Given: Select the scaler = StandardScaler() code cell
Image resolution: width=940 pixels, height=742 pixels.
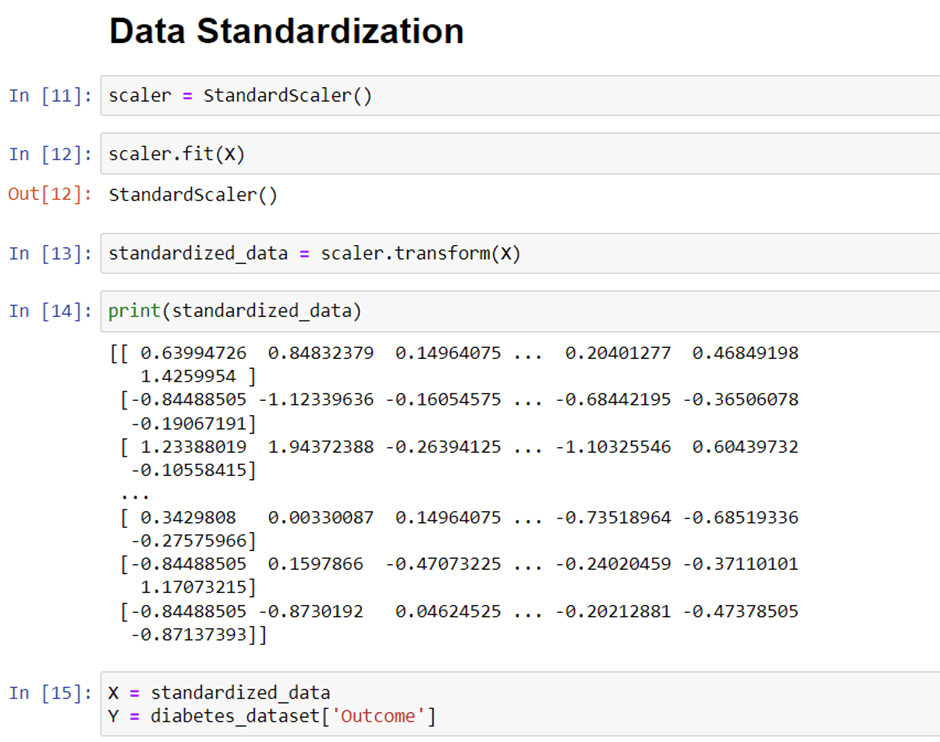Looking at the screenshot, I should 520,95.
